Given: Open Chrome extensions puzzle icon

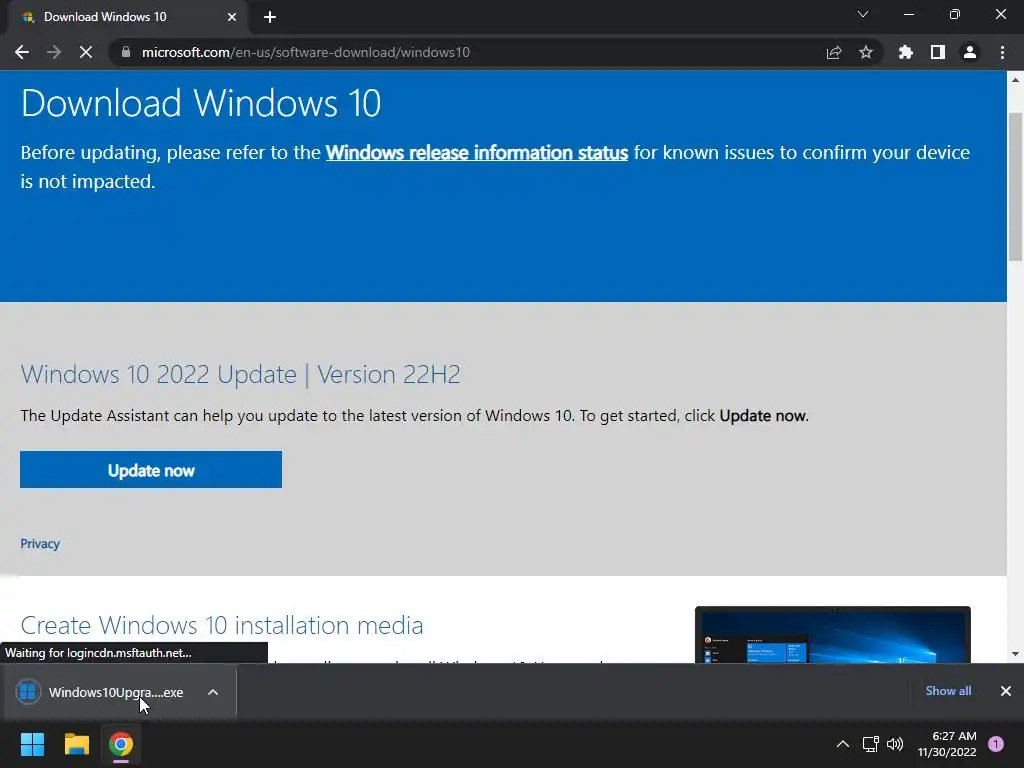Looking at the screenshot, I should (x=906, y=52).
